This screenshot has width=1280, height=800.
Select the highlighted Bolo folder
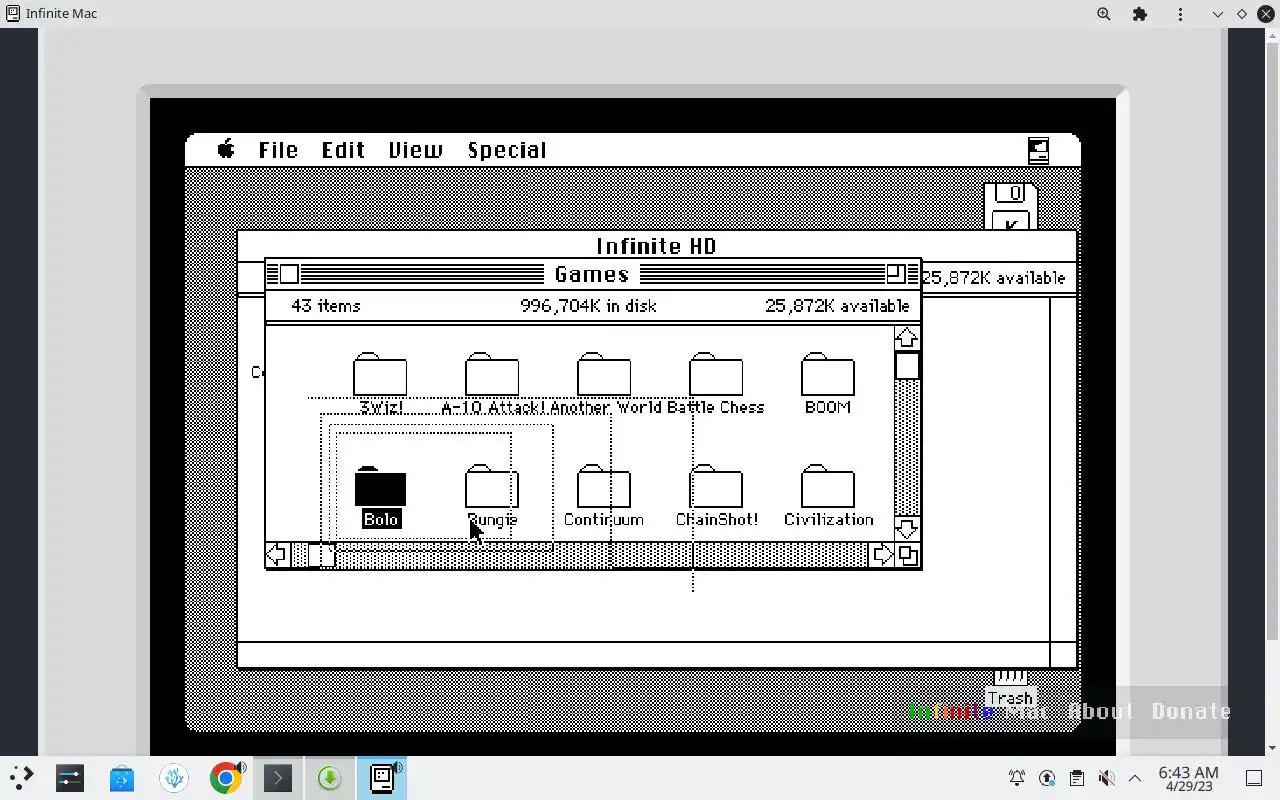tap(380, 497)
